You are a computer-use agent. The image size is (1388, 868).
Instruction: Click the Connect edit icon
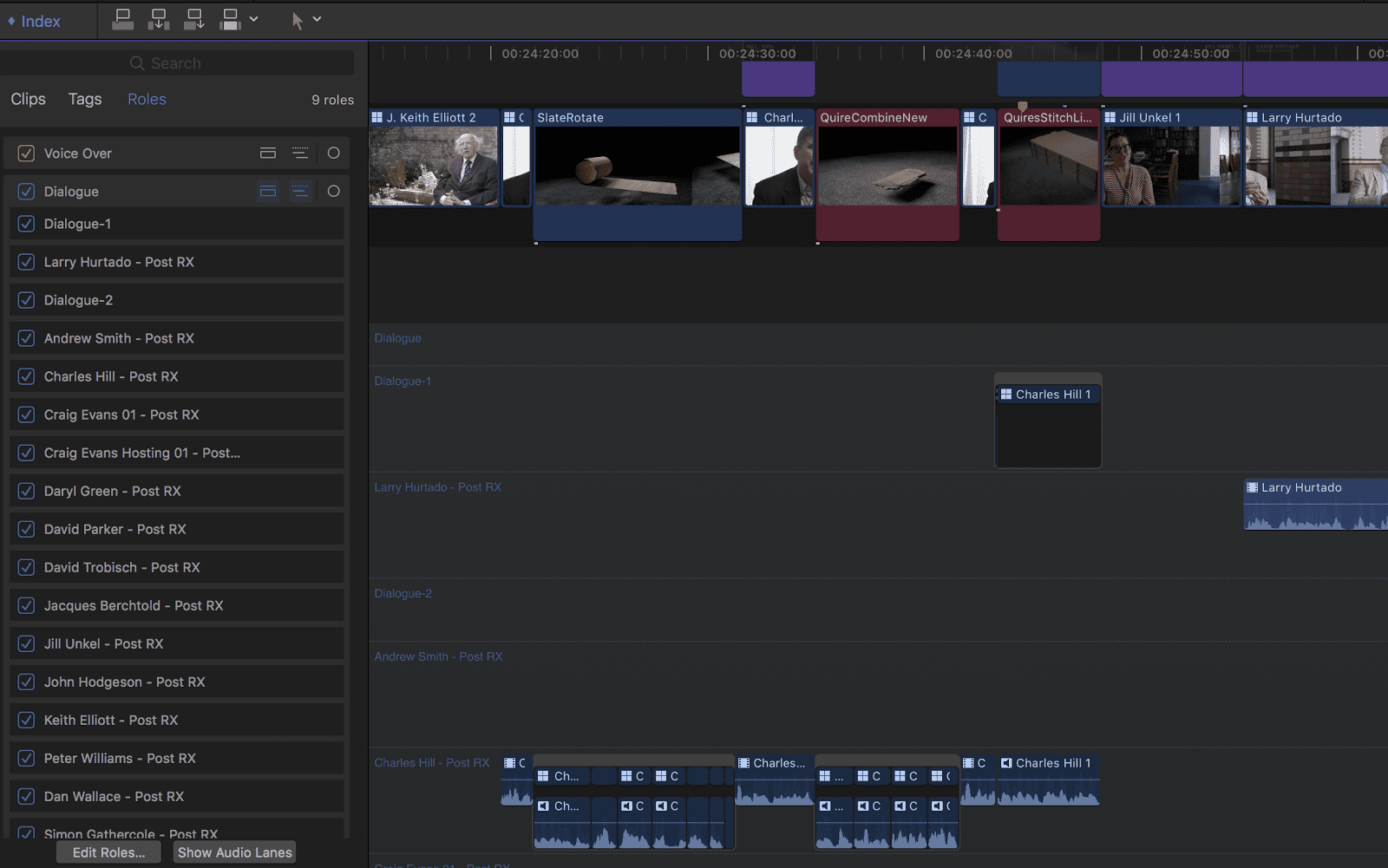click(x=123, y=19)
